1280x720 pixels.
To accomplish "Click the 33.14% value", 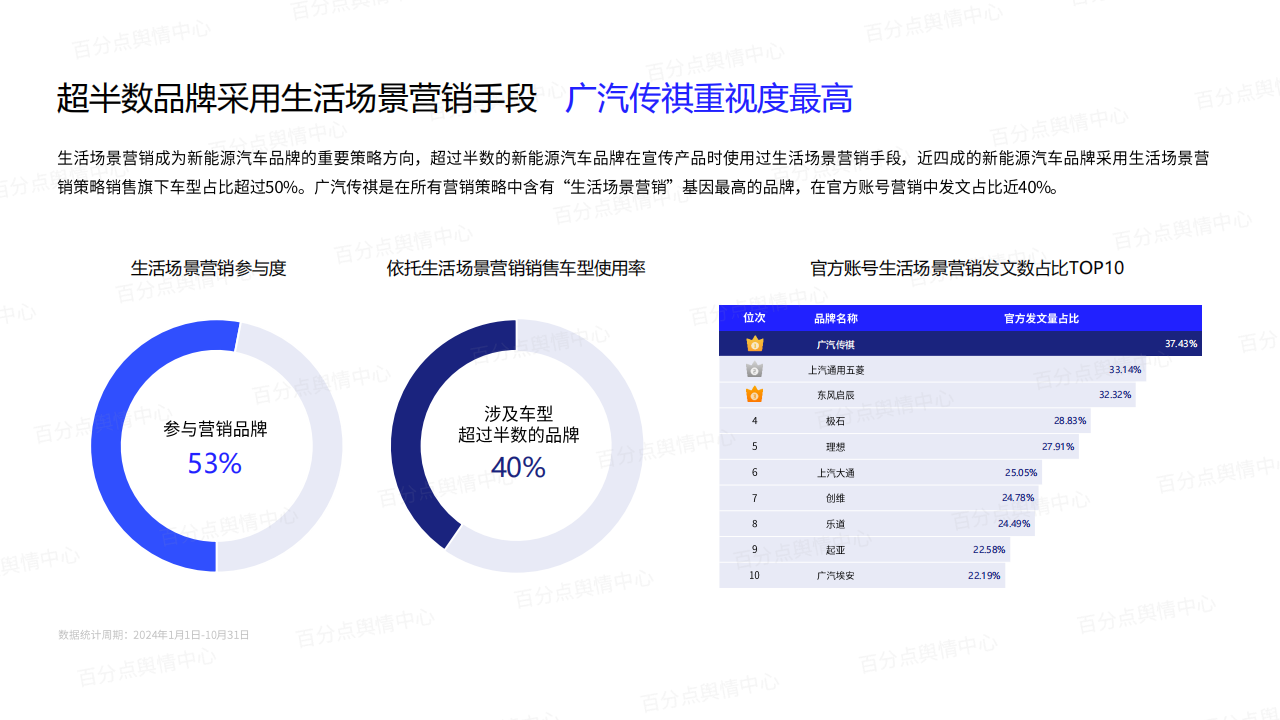I will click(x=1125, y=370).
